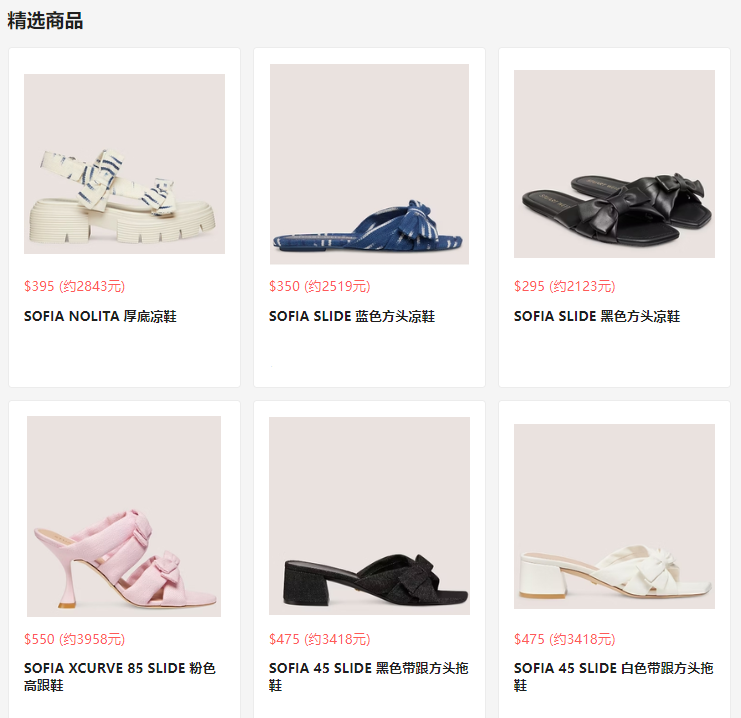Open the black SOFIA SLIDE sandal photo
This screenshot has height=718, width=741.
coord(614,164)
